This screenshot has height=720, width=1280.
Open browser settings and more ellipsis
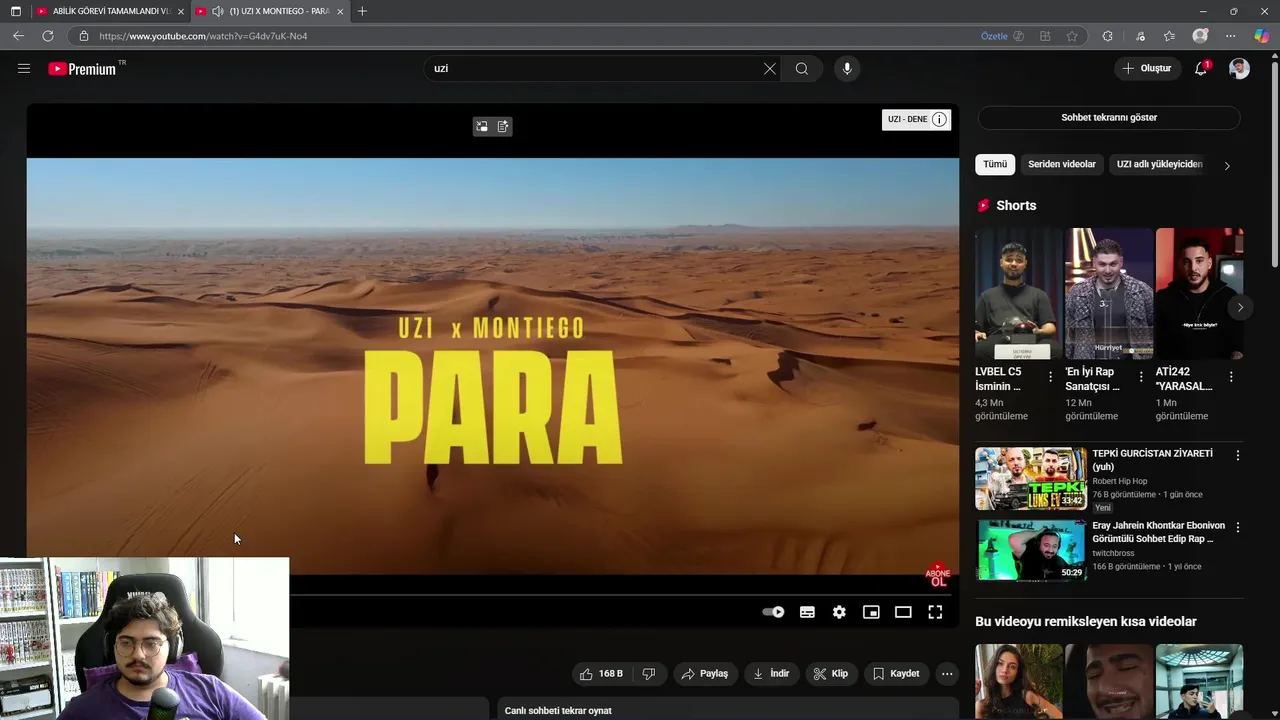click(1231, 36)
